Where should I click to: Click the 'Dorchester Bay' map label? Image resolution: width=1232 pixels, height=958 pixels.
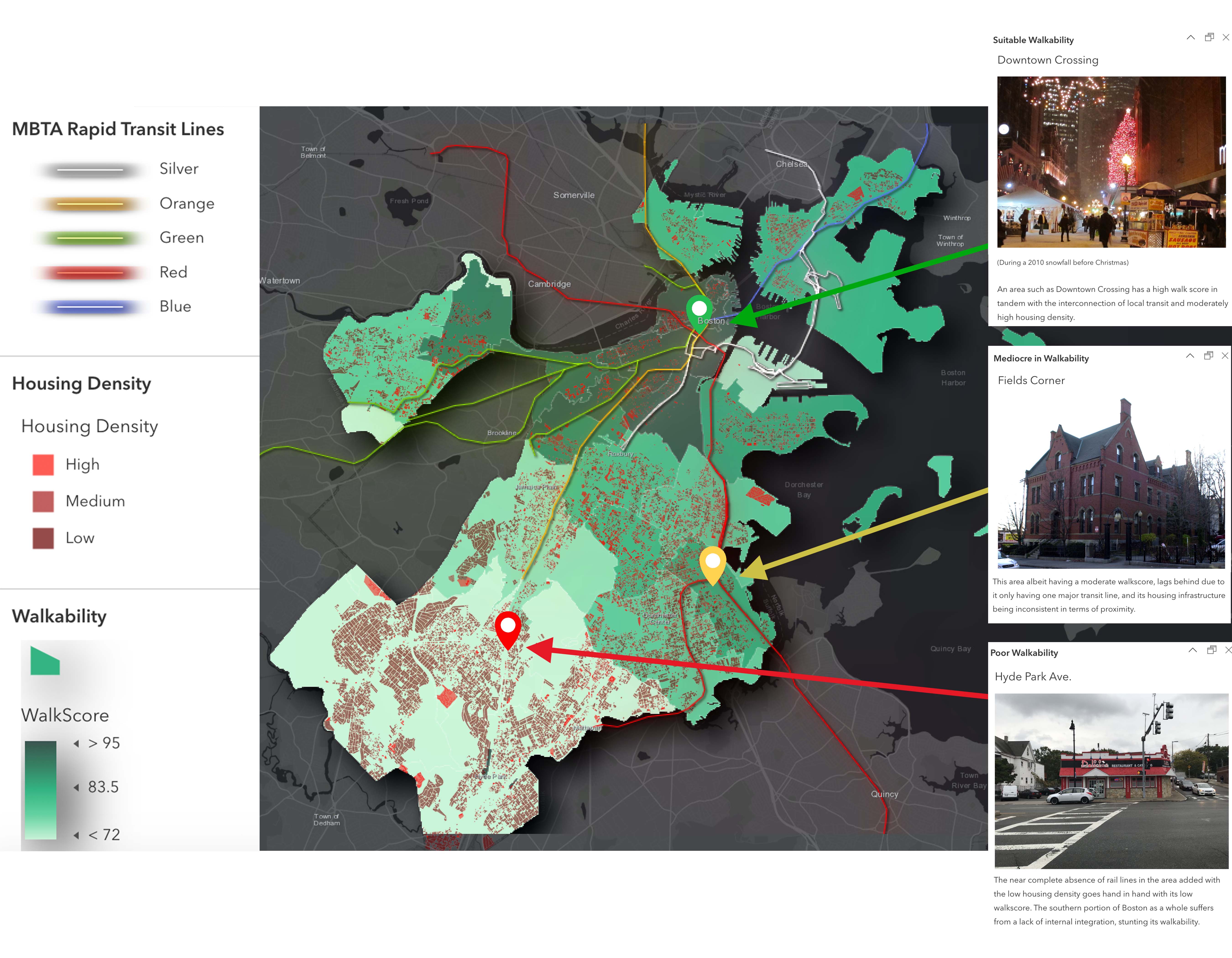point(804,489)
